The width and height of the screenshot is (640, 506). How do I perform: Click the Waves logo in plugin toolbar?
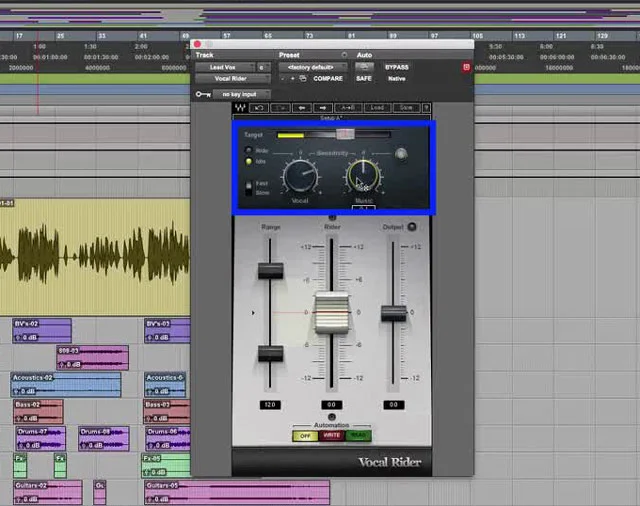[x=240, y=108]
